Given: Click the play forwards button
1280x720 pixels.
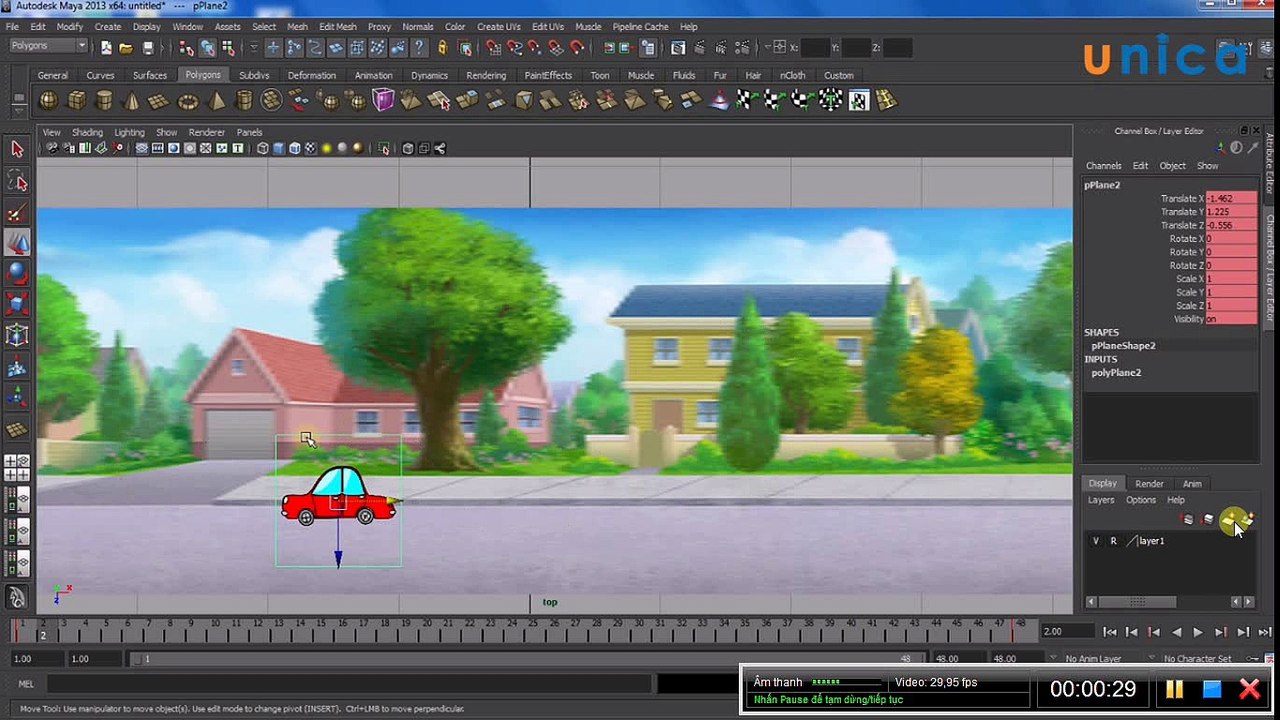Looking at the screenshot, I should [x=1198, y=632].
